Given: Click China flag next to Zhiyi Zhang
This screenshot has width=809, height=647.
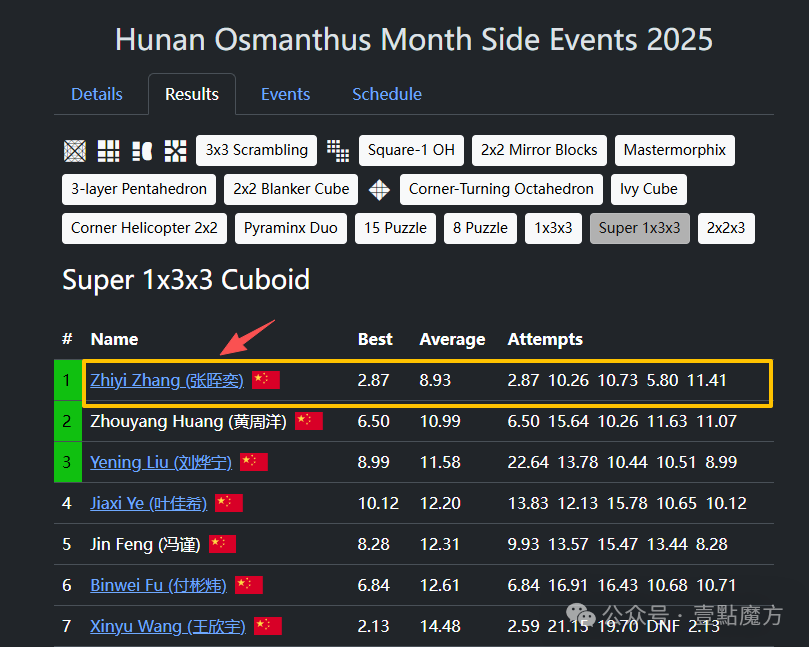Looking at the screenshot, I should pyautogui.click(x=266, y=380).
